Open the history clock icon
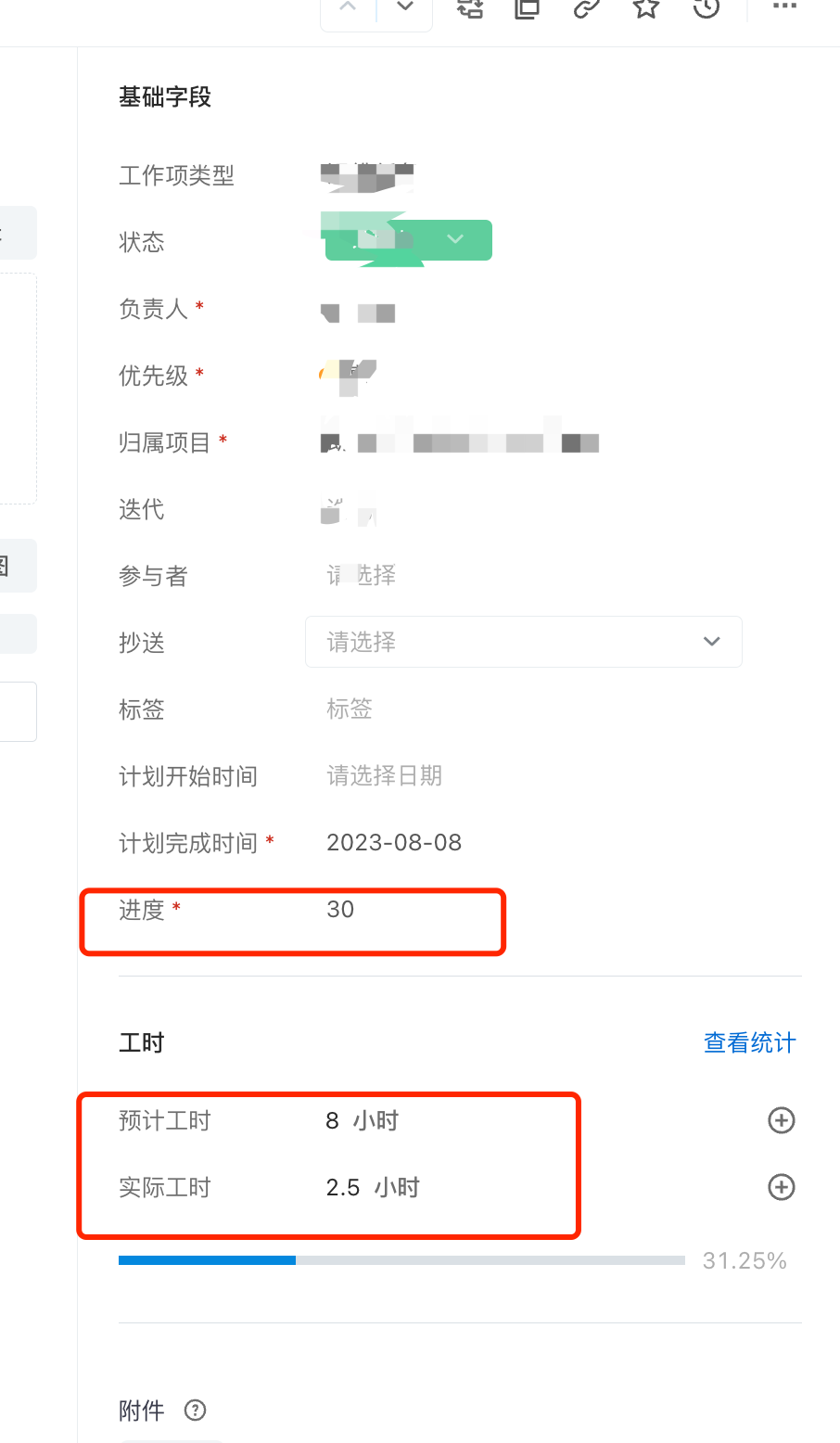840x1443 pixels. point(706,8)
